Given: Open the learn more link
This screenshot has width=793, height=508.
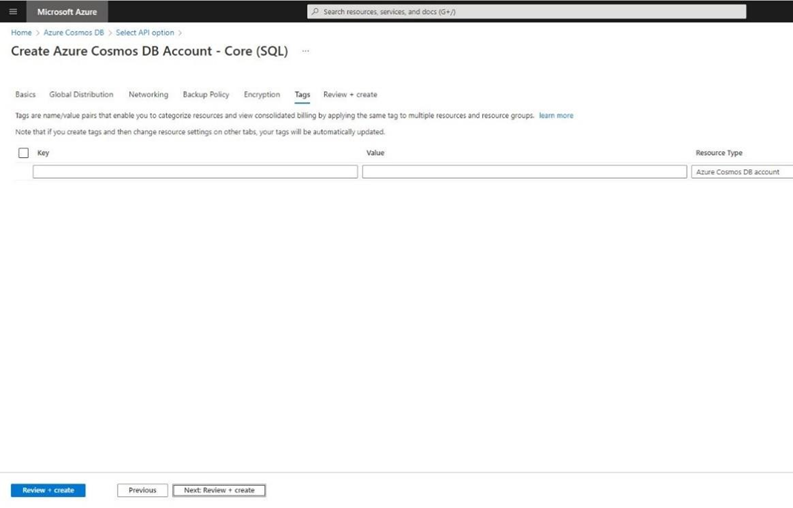Looking at the screenshot, I should [x=556, y=116].
